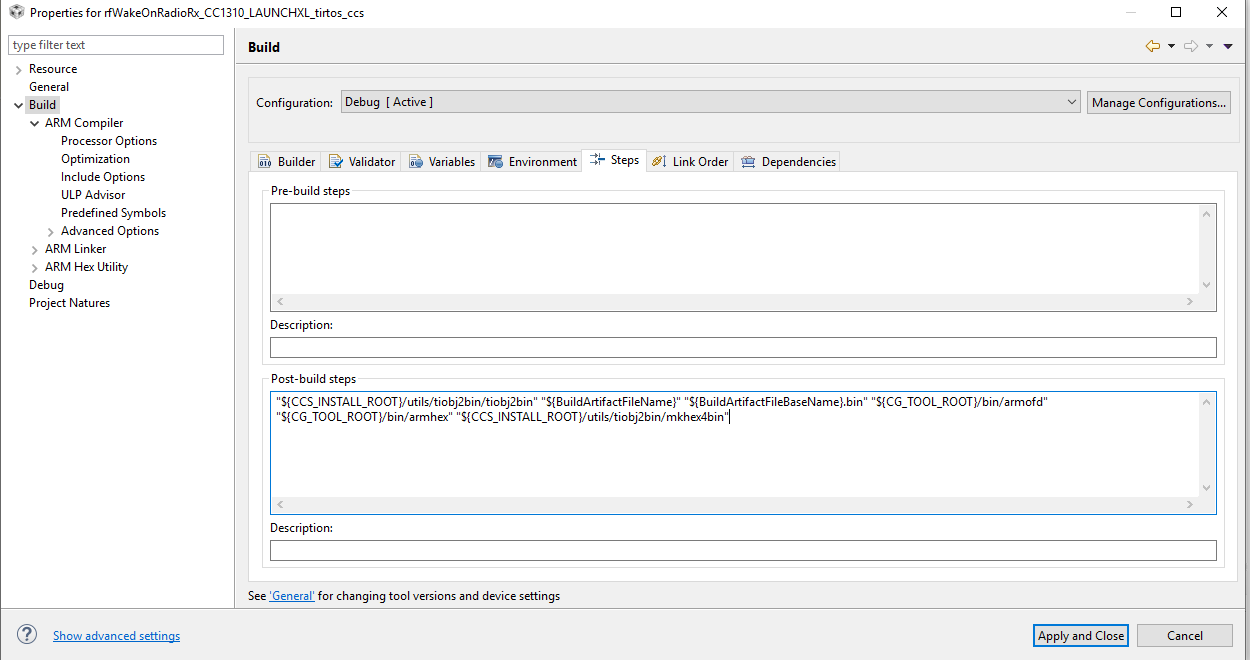Expand Advanced Options in the tree
The height and width of the screenshot is (660, 1250).
[x=51, y=231]
